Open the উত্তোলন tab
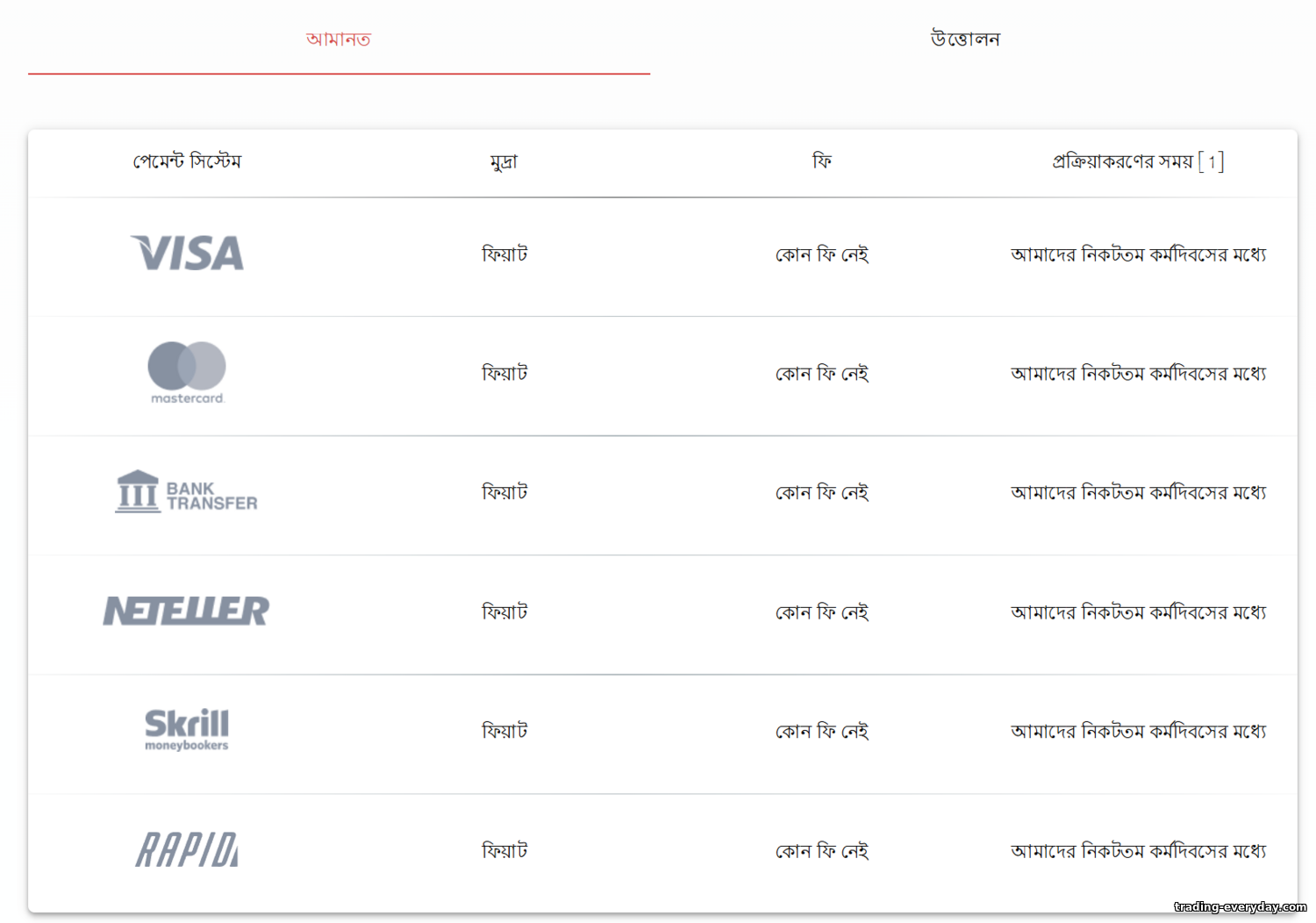The image size is (1316, 923). [965, 39]
